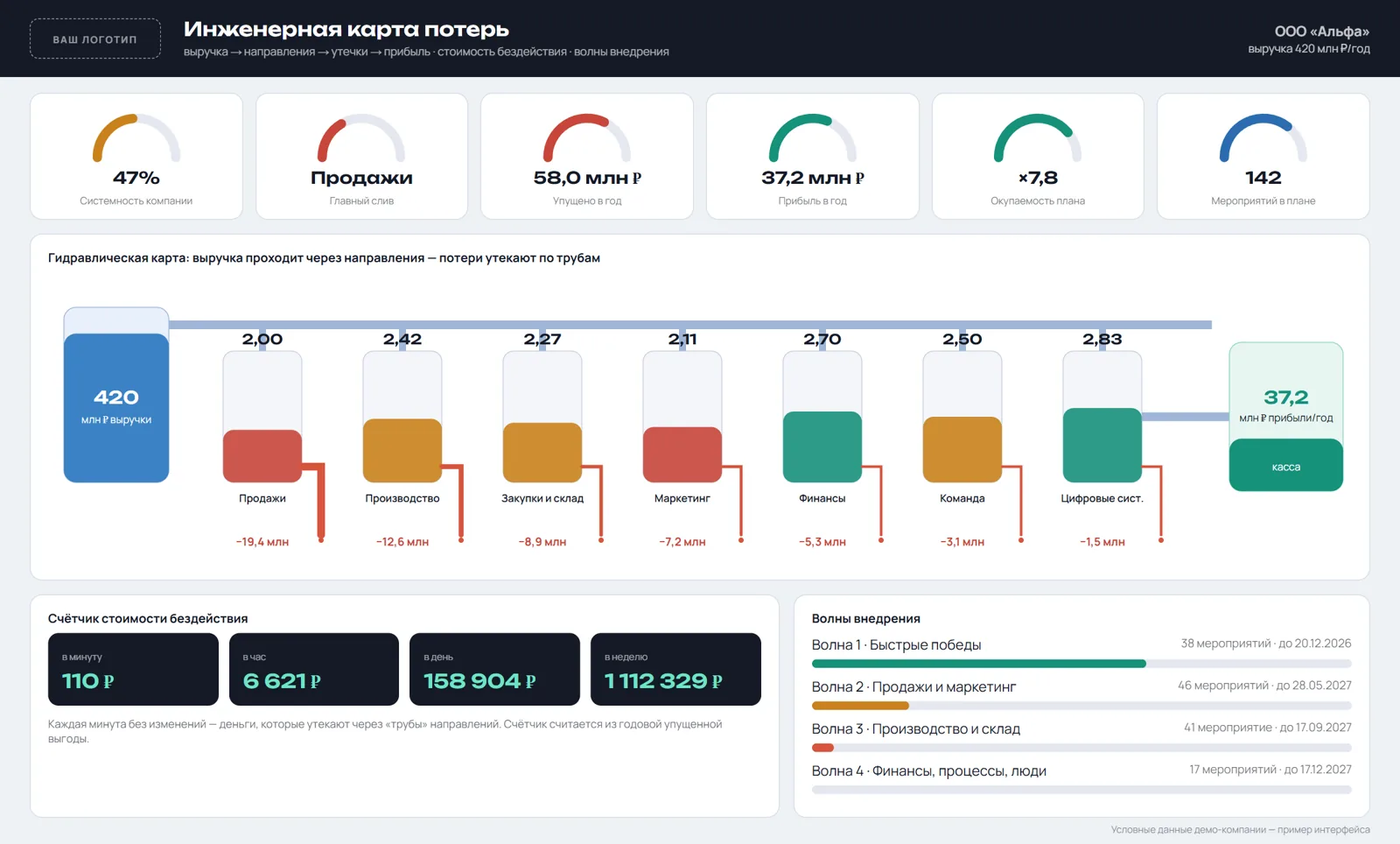Select the «Инженерная карта потерь» page title
The image size is (1400, 844).
click(x=346, y=30)
